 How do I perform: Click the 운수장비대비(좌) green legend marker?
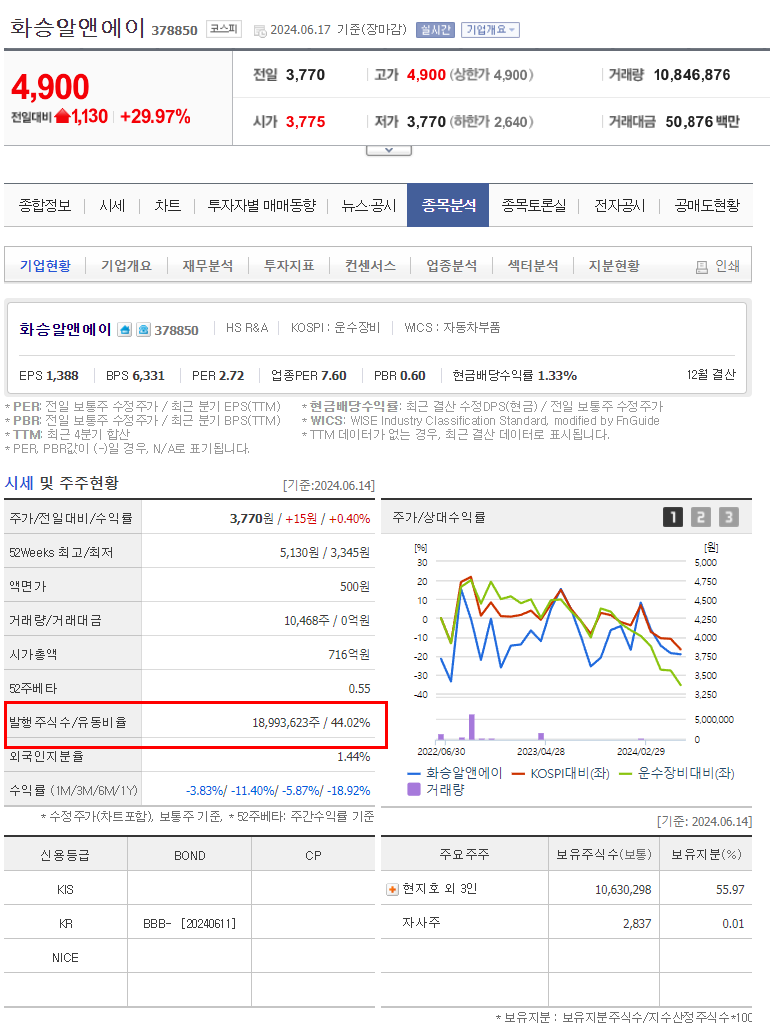(625, 774)
